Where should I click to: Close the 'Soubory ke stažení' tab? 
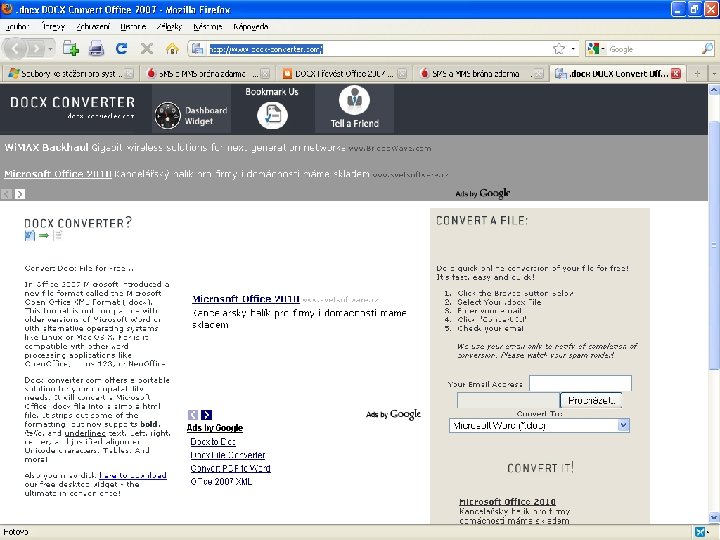pyautogui.click(x=129, y=73)
